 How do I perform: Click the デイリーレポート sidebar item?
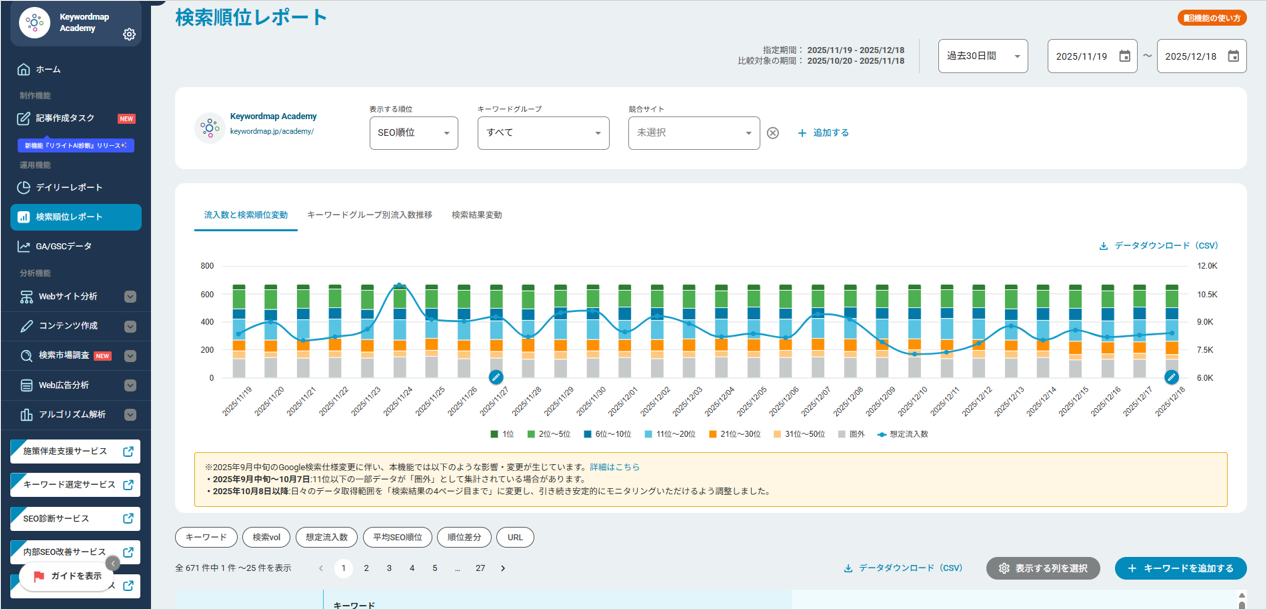pyautogui.click(x=68, y=187)
